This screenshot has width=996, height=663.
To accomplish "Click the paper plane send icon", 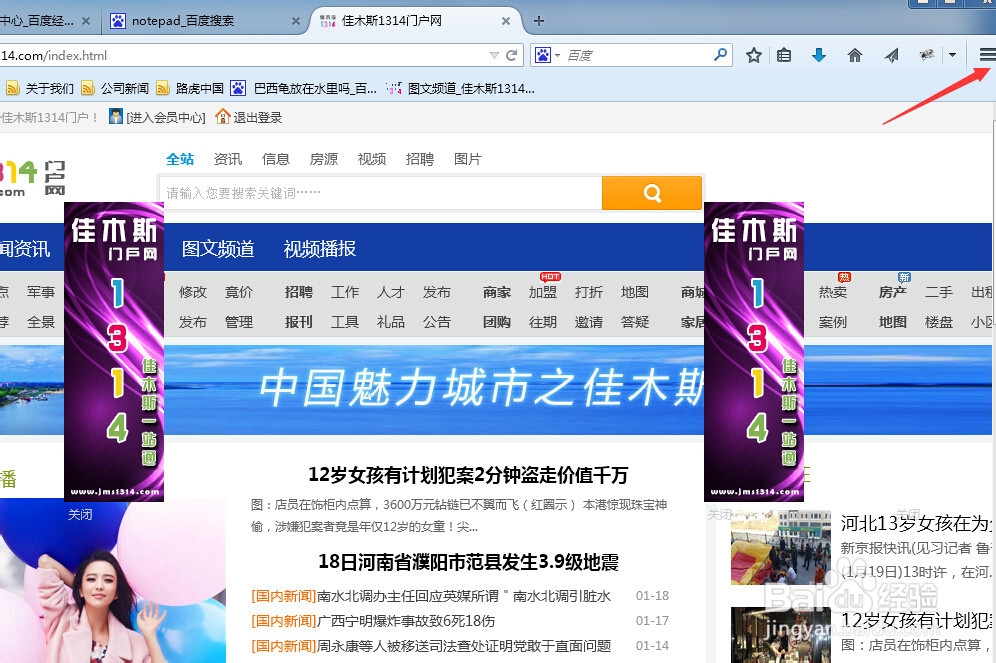I will click(x=891, y=55).
